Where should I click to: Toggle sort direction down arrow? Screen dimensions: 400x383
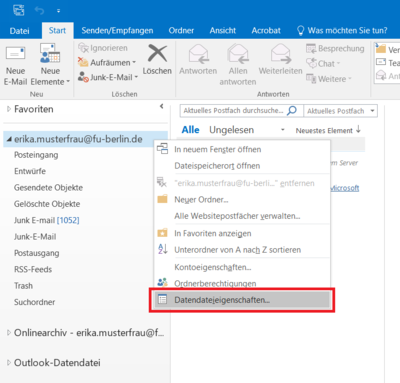[358, 129]
